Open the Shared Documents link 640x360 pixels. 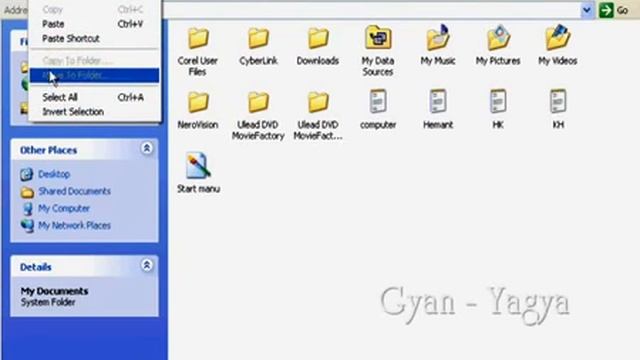tap(74, 191)
